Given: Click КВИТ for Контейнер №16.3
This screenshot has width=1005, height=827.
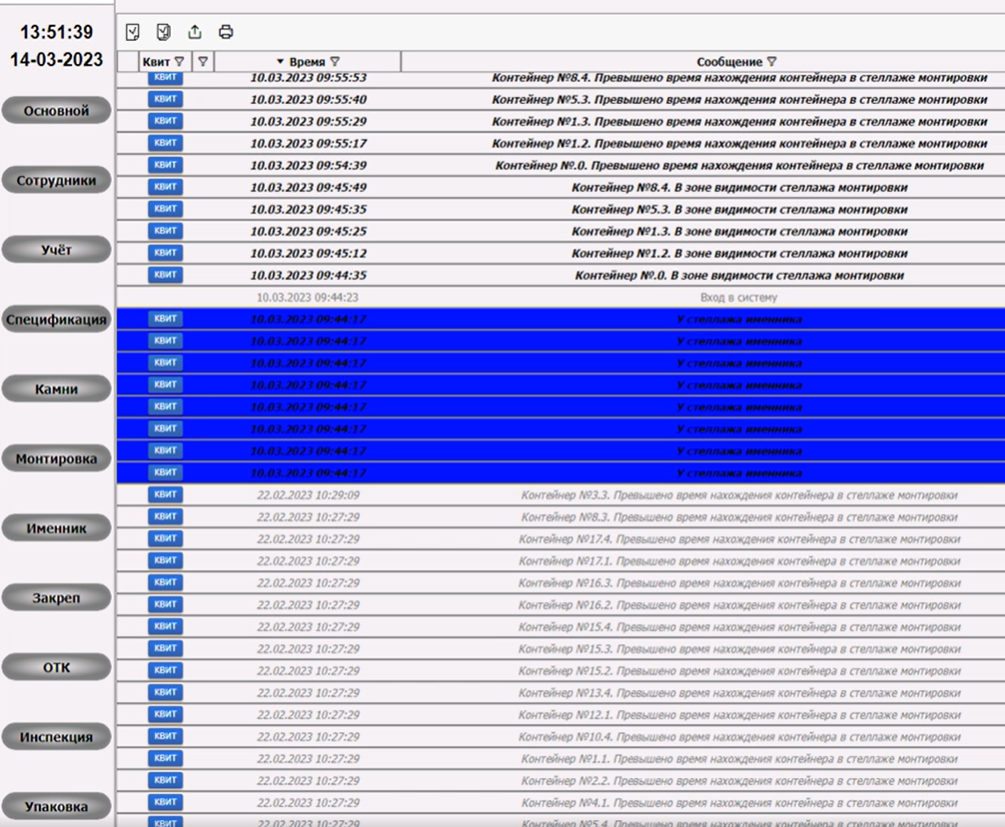Looking at the screenshot, I should tap(165, 582).
